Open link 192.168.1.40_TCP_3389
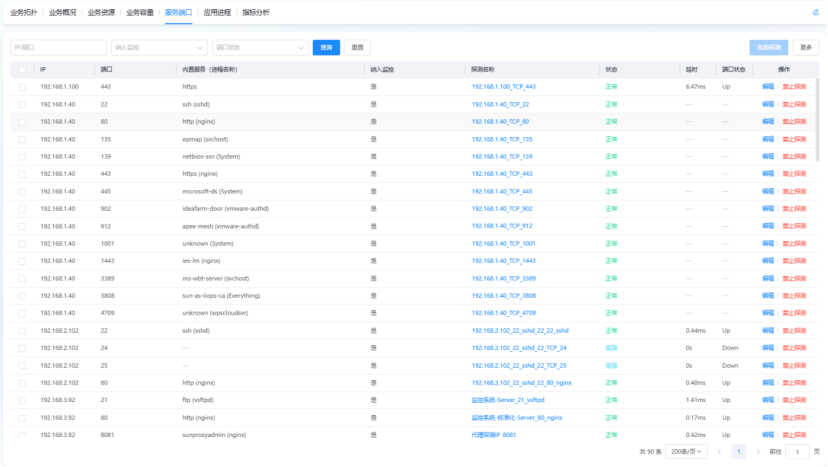Viewport: 828px width, 467px height. [503, 278]
